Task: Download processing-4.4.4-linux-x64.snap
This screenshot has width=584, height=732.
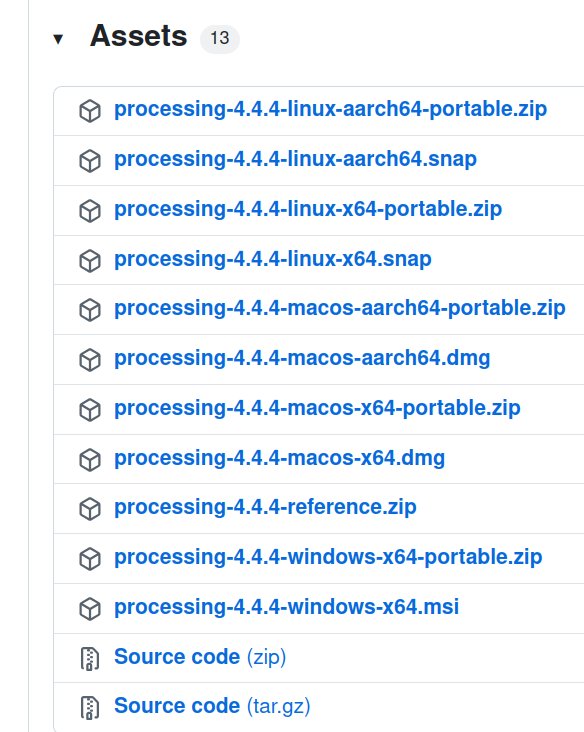Action: [273, 259]
